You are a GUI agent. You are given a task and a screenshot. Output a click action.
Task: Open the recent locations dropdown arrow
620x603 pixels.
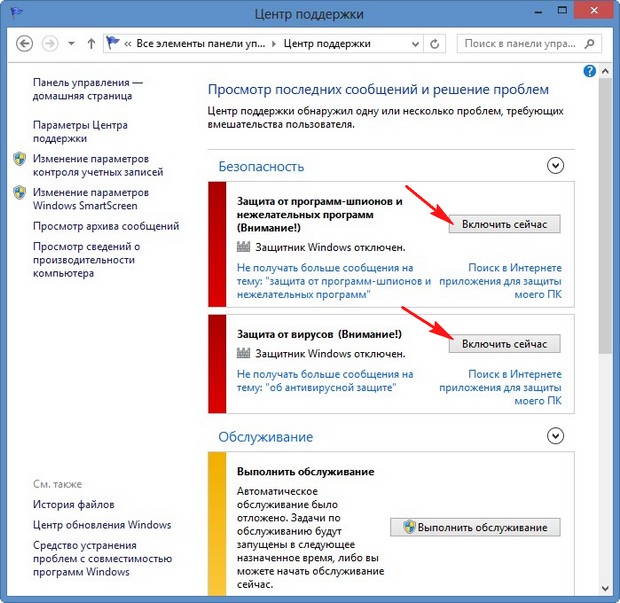71,43
